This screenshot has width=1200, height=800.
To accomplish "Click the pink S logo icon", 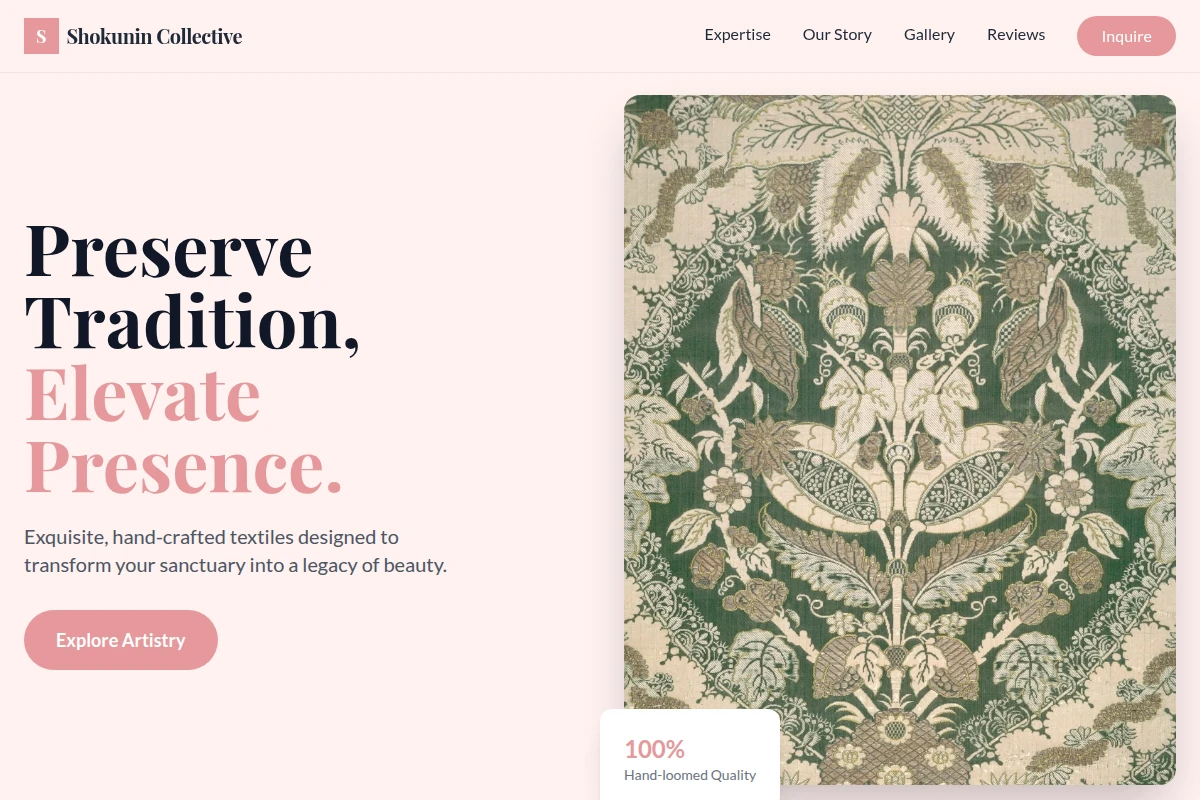I will tap(41, 36).
